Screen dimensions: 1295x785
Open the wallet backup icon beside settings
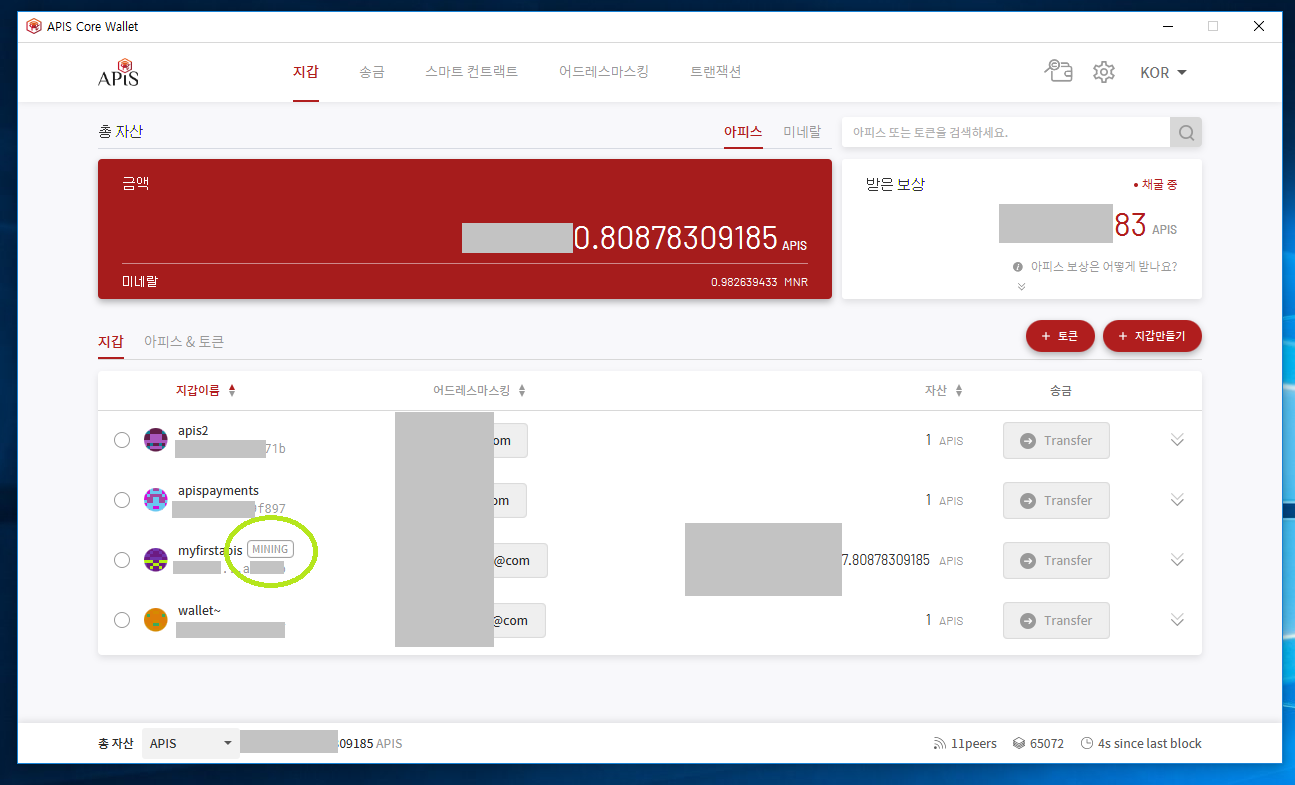tap(1058, 71)
